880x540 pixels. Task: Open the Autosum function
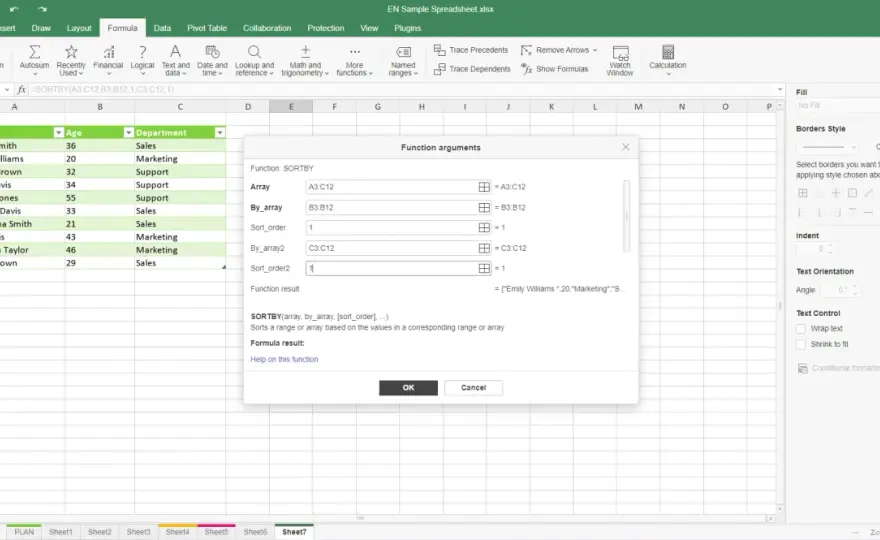(x=34, y=60)
